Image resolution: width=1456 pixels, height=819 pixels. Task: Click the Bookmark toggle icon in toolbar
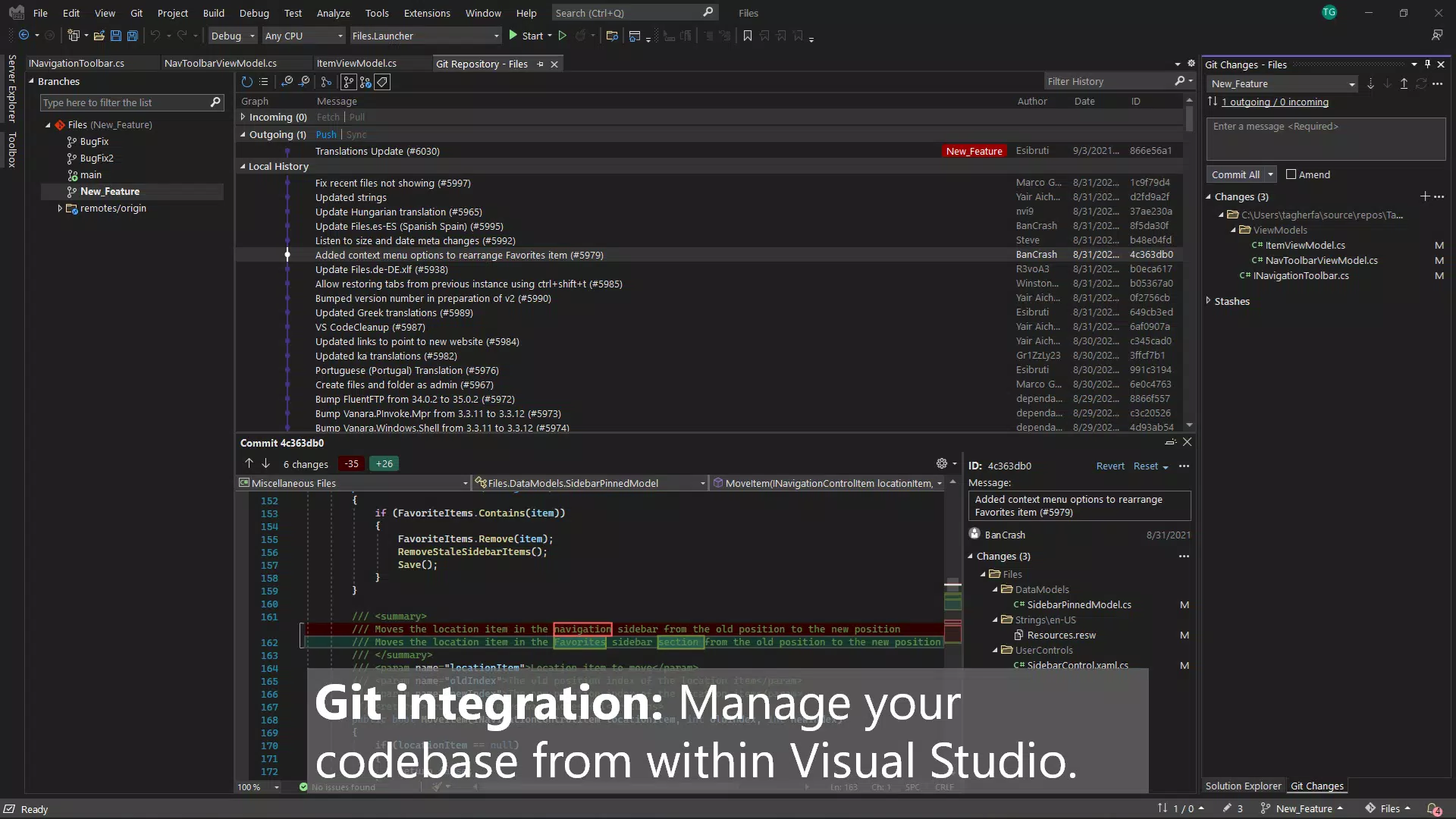click(x=748, y=36)
